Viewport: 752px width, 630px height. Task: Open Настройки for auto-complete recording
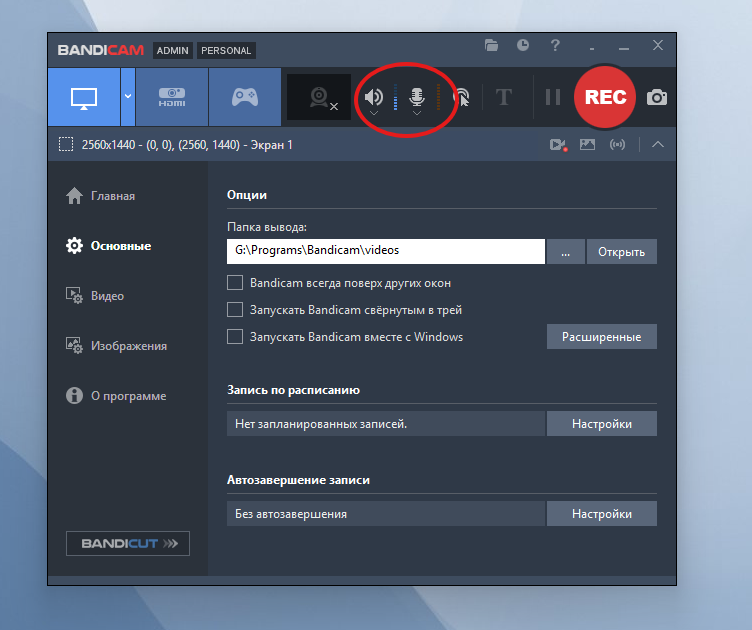click(601, 513)
